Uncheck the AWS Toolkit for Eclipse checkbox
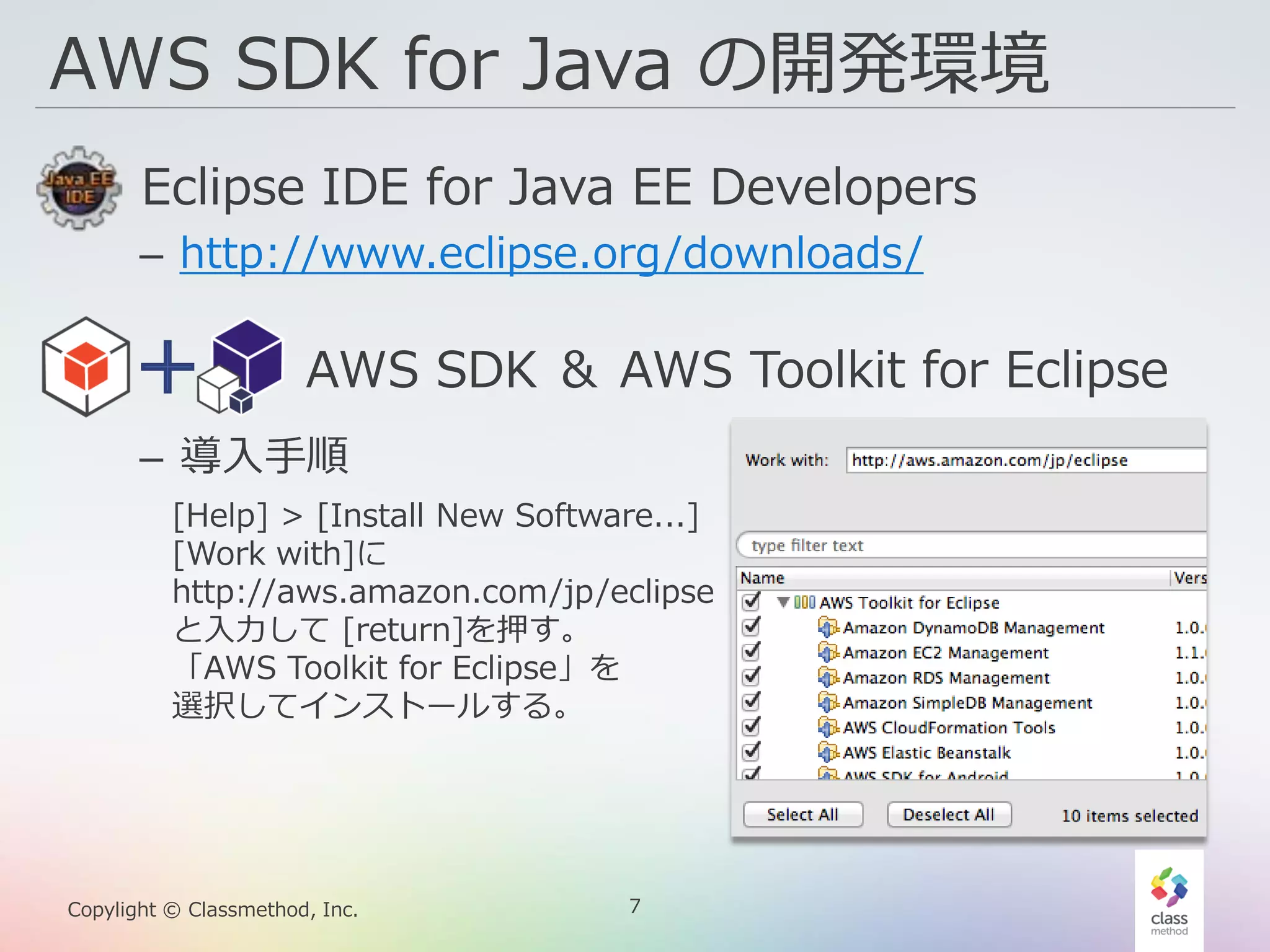The height and width of the screenshot is (952, 1270). 751,602
